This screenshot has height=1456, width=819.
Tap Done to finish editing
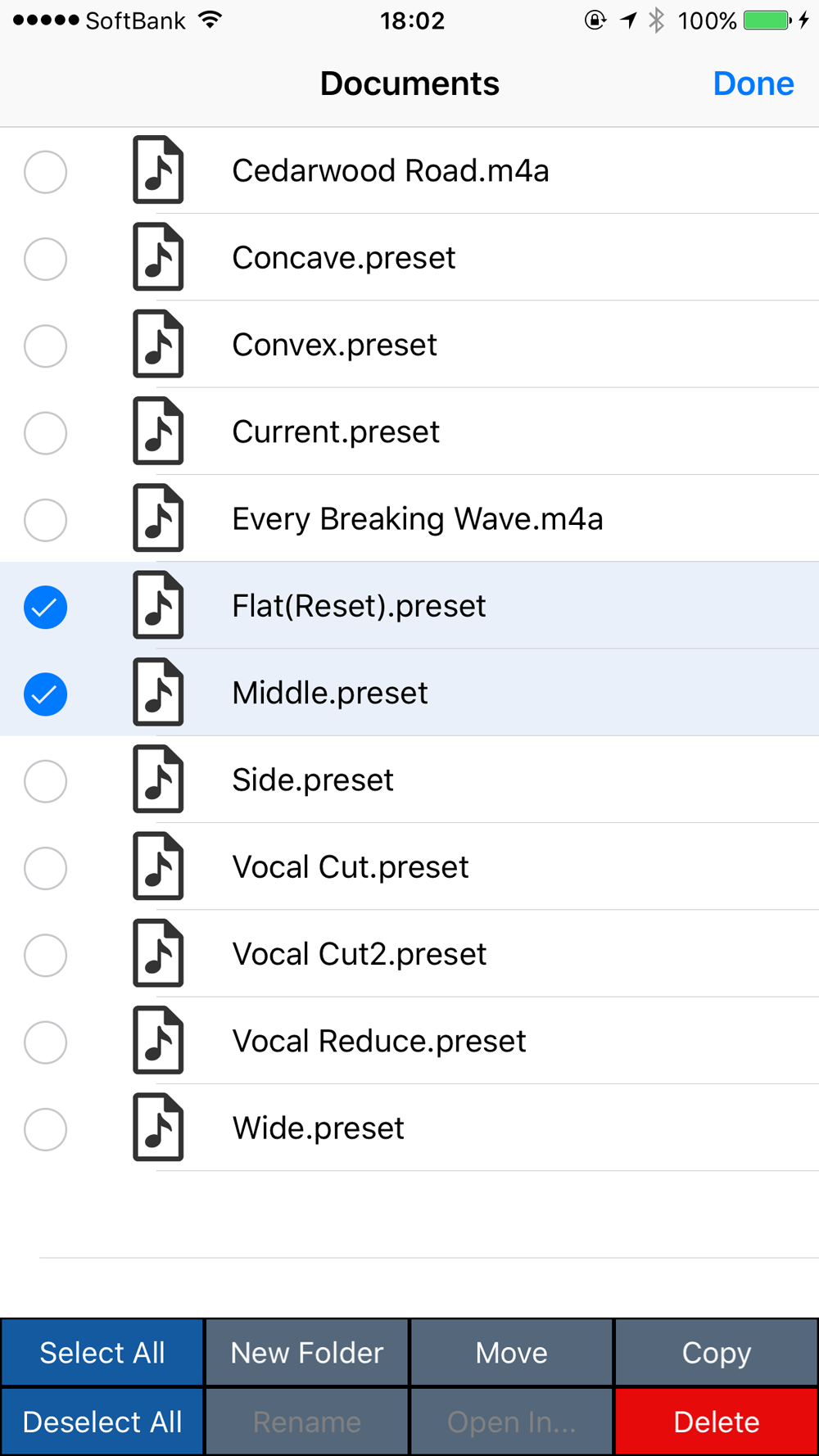753,84
